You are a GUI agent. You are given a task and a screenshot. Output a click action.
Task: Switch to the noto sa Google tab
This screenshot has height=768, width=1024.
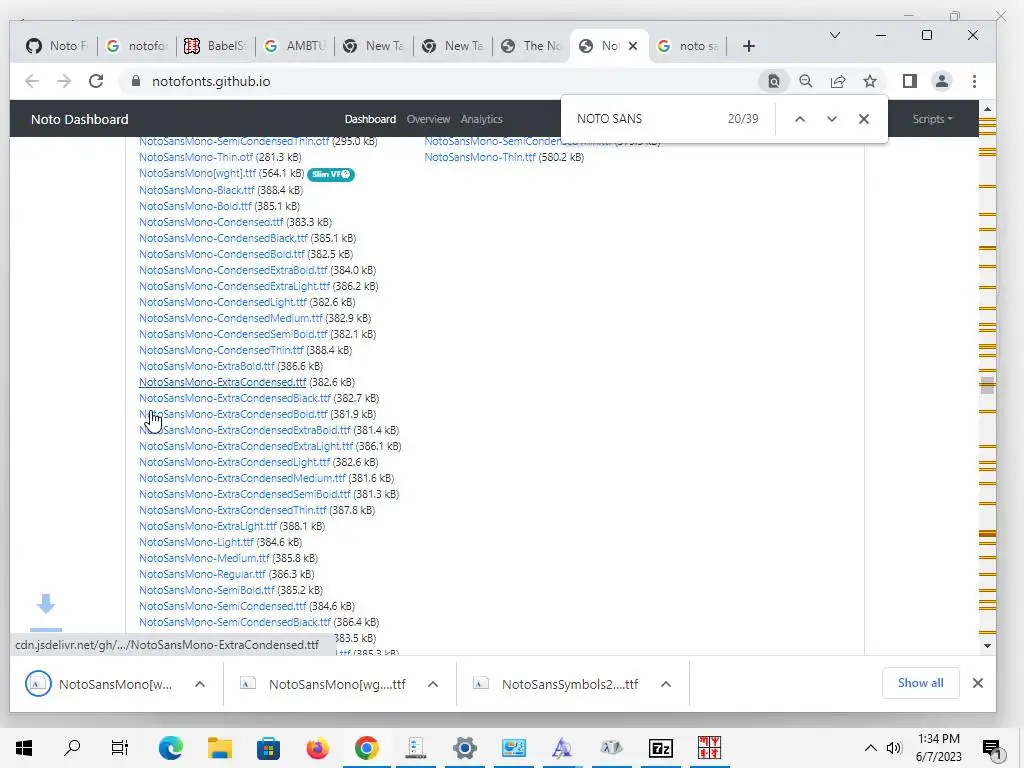click(689, 46)
